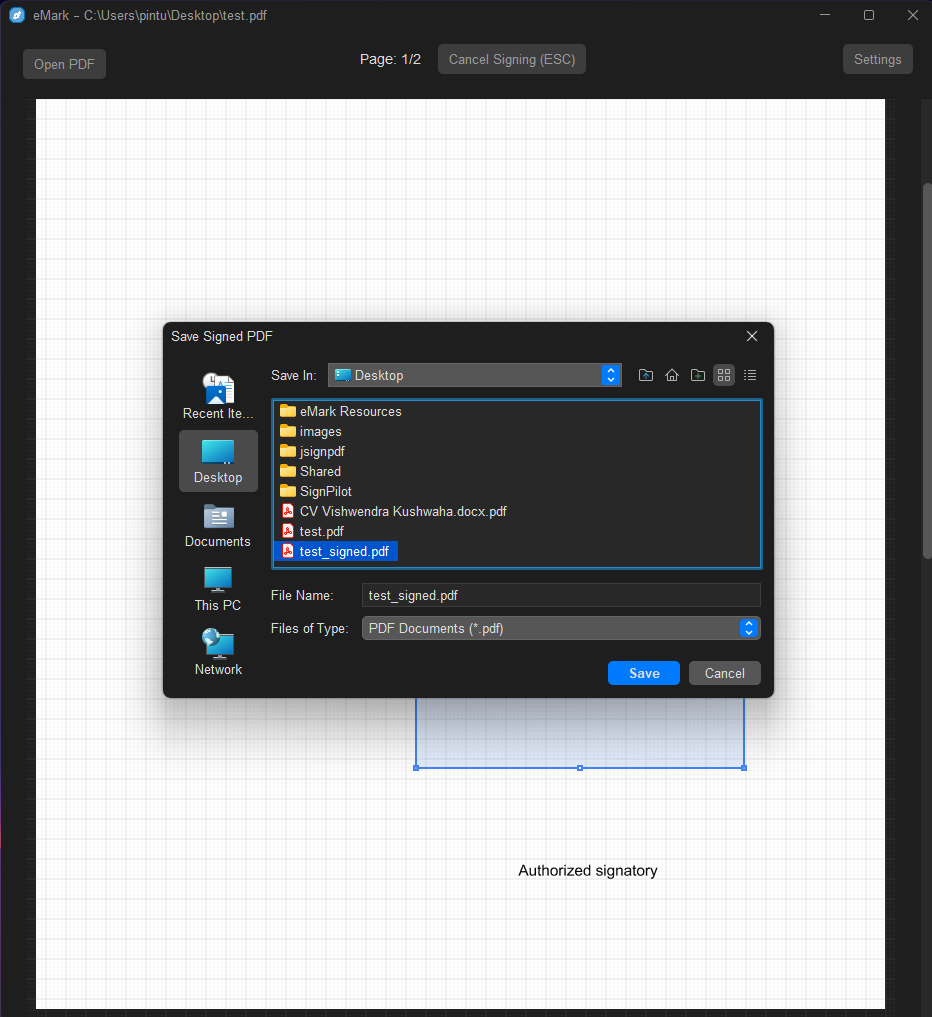Browse Network locations via sidebar icon
The image size is (932, 1017).
[x=218, y=652]
